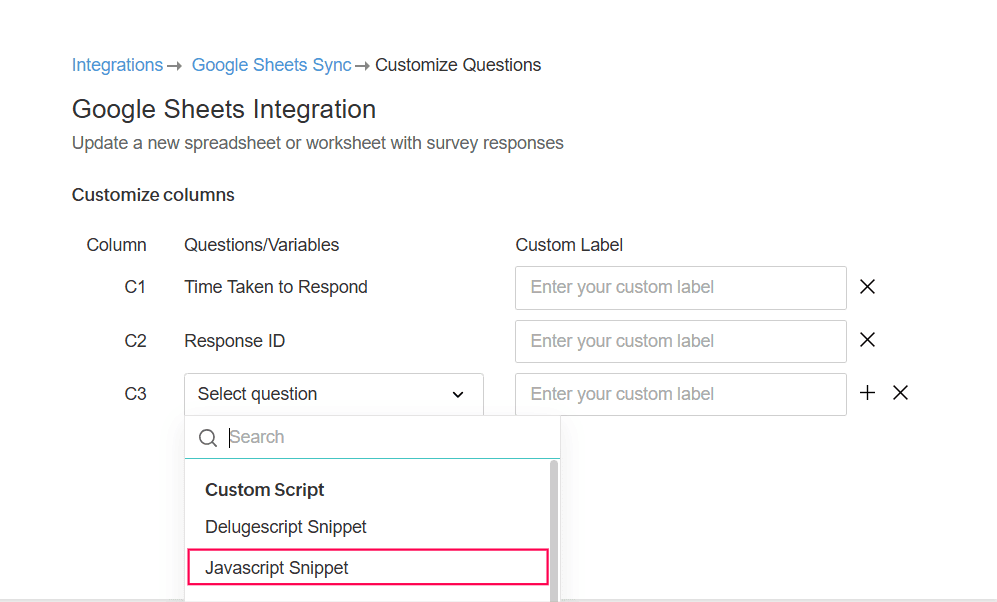Screen dimensions: 997x602
Task: Click the magnifier icon in dropdown search
Action: pyautogui.click(x=208, y=438)
